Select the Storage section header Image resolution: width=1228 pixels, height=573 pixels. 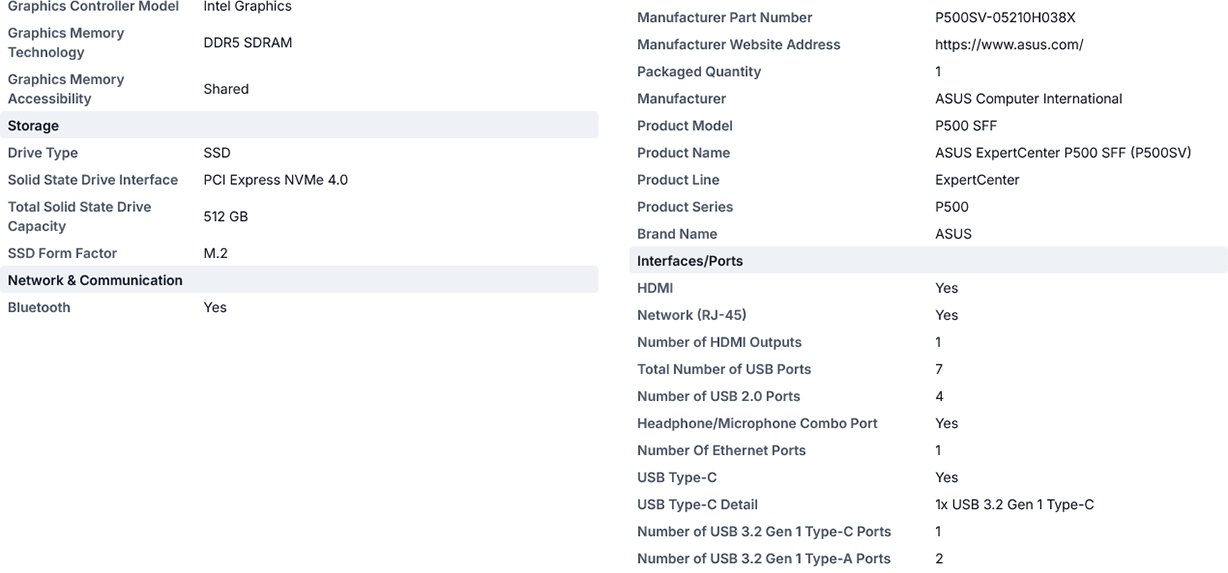pos(299,126)
